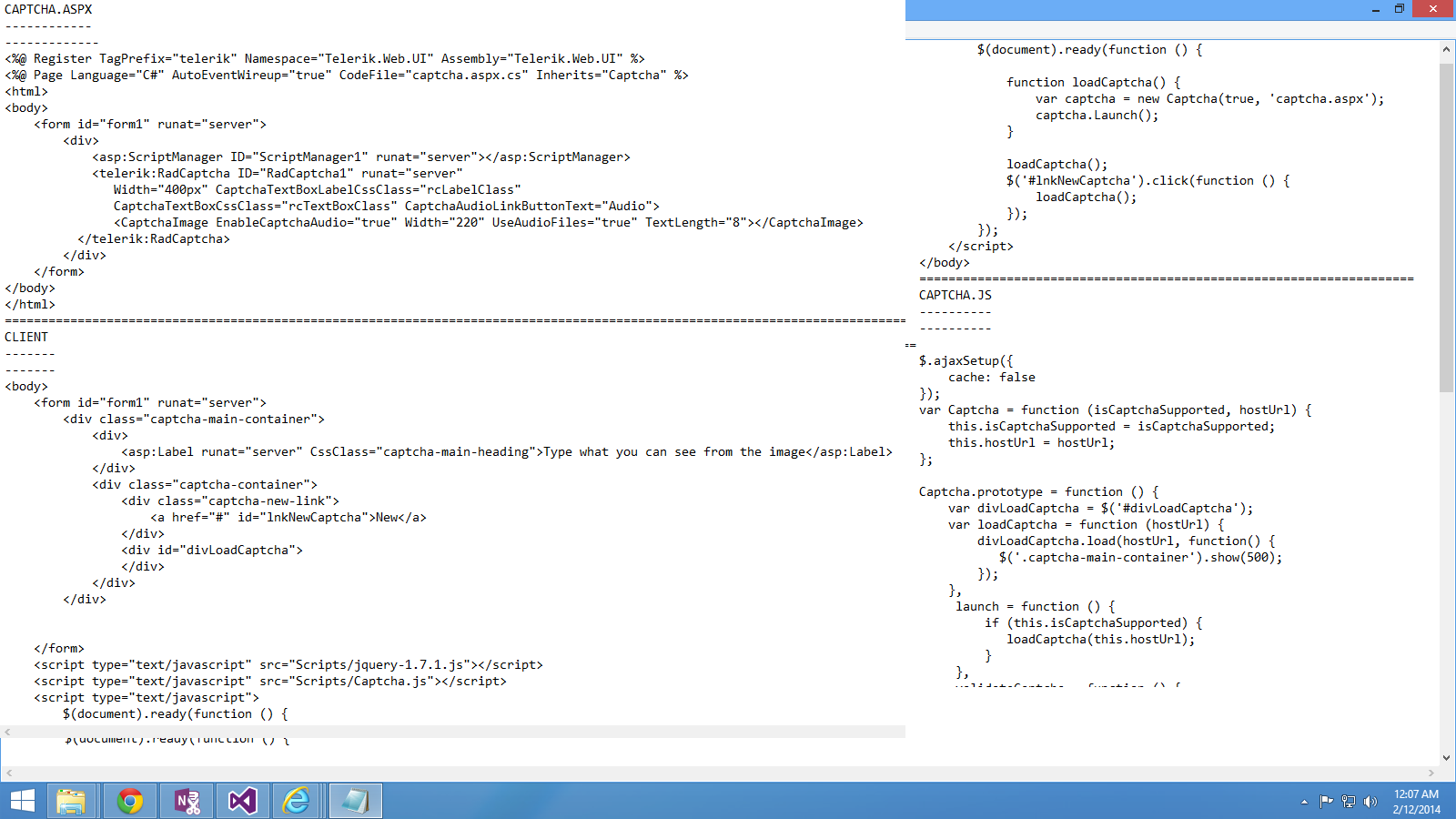Image resolution: width=1456 pixels, height=819 pixels.
Task: Click the "var loadCaptcha = function (hostUrl) {" line
Action: coord(1087,524)
